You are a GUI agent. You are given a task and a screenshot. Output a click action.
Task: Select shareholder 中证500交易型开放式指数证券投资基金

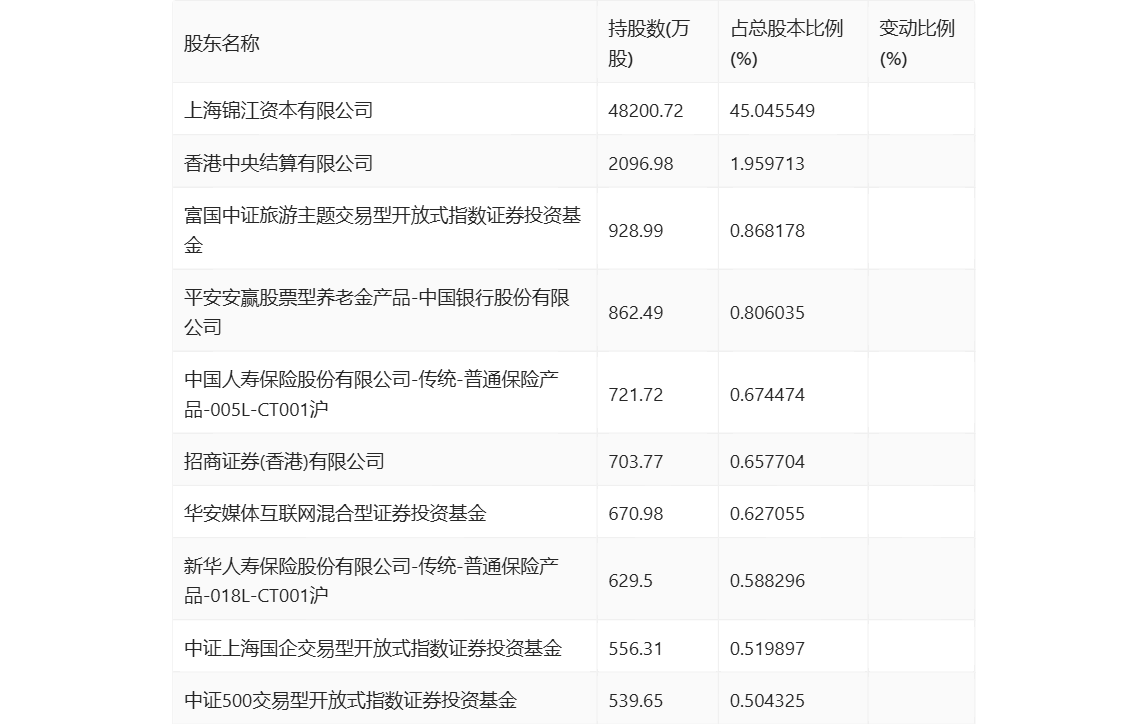tap(350, 701)
